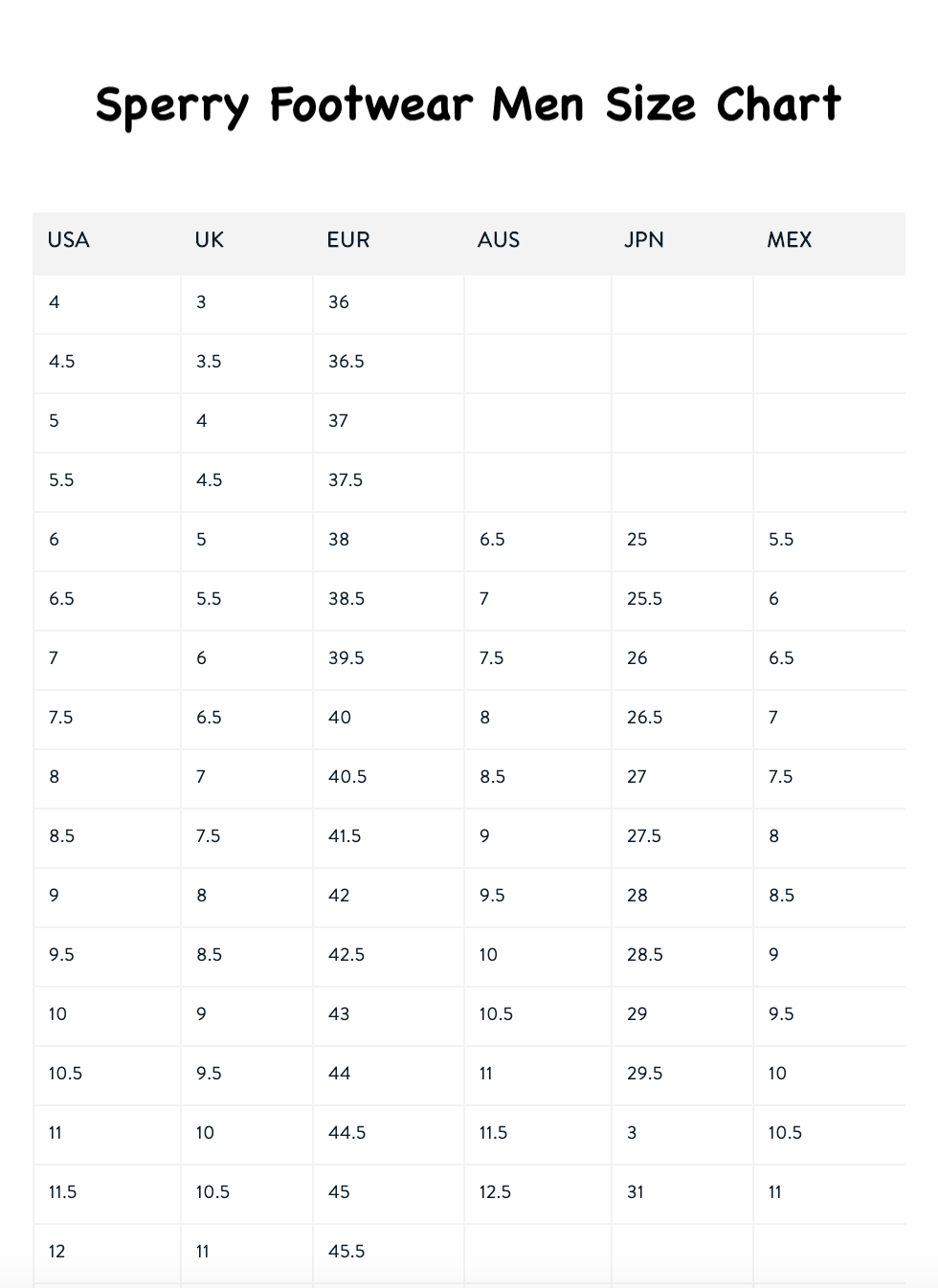Click the JPN 29.5 cell
The height and width of the screenshot is (1288, 938).
point(644,1074)
